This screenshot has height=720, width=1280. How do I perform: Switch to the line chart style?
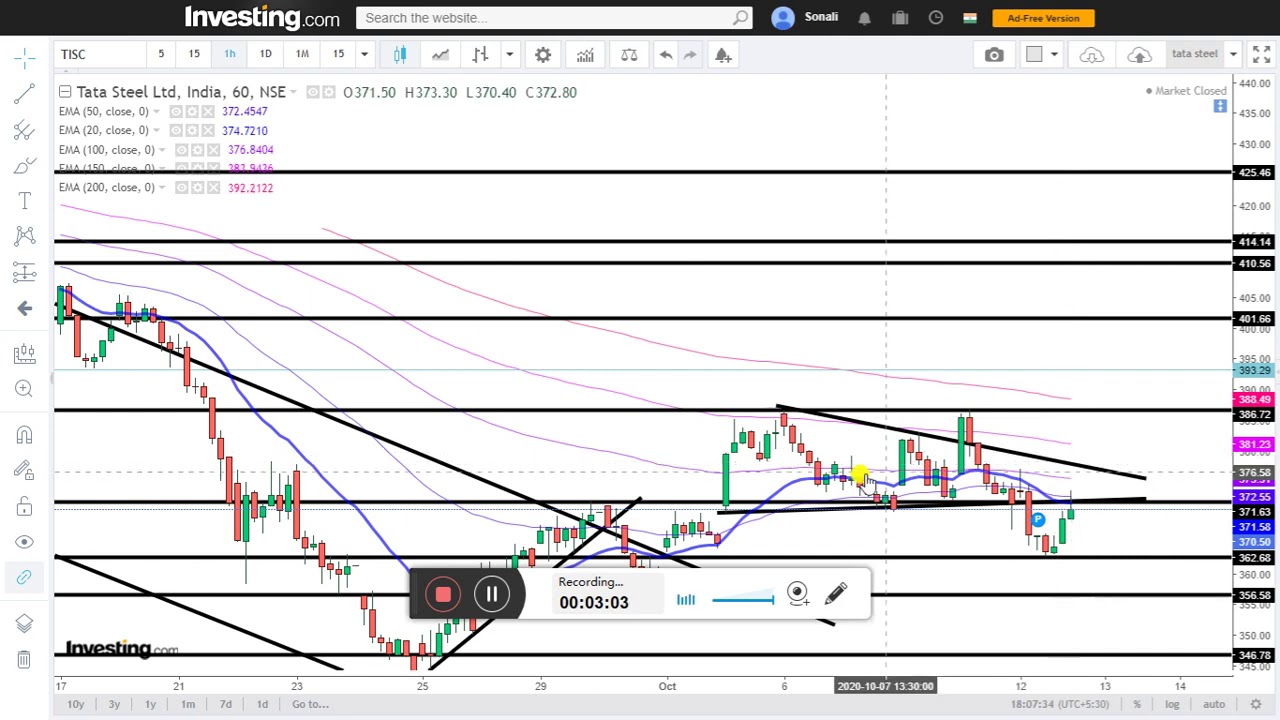440,55
